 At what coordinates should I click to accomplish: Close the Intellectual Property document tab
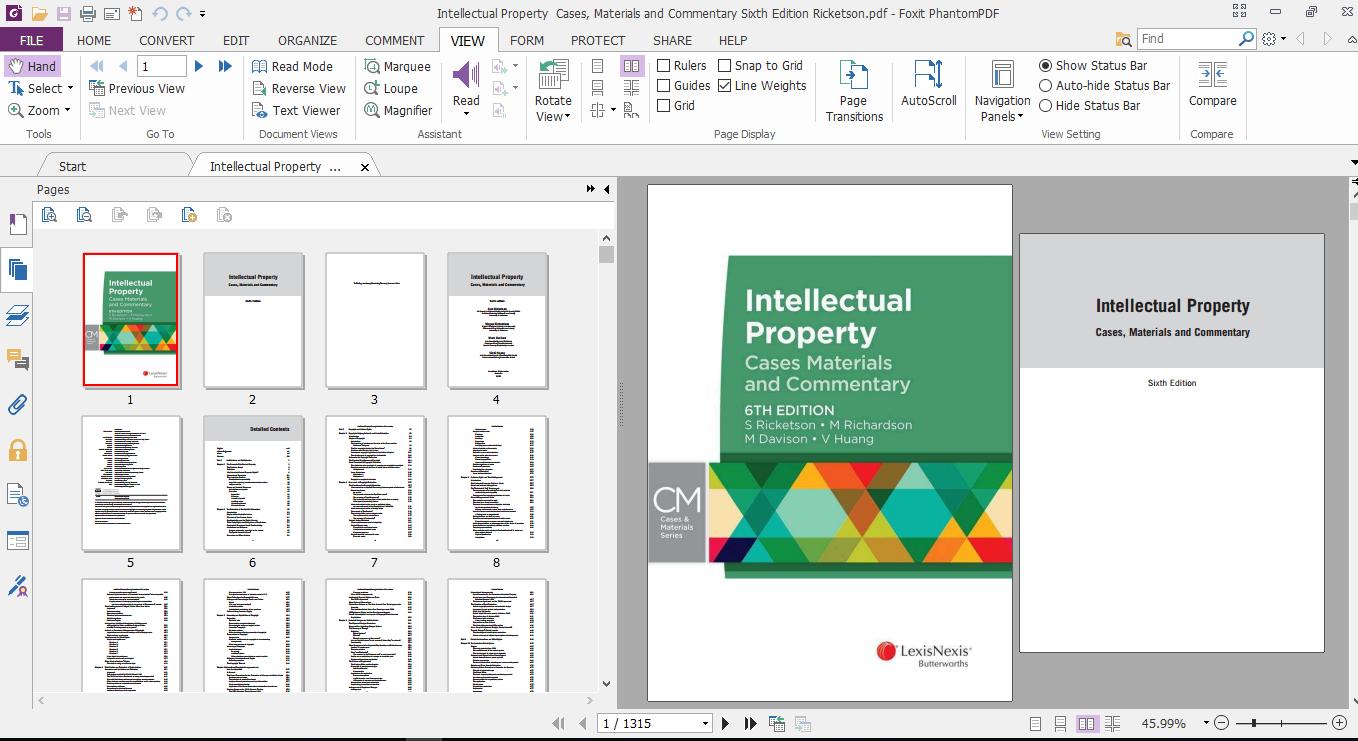coord(365,167)
